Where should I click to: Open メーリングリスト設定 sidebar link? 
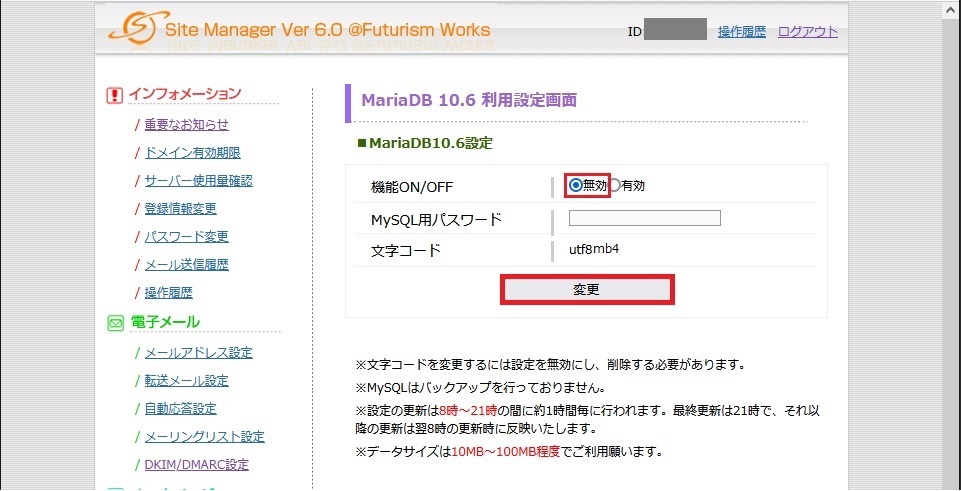[204, 437]
